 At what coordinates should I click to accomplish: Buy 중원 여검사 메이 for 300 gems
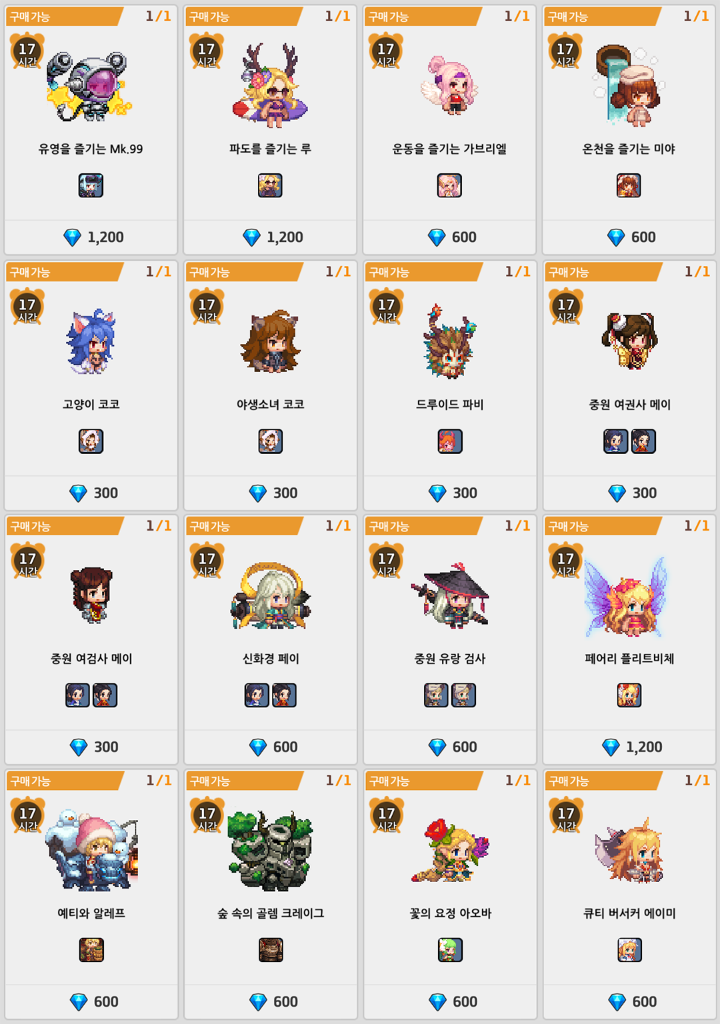[93, 746]
